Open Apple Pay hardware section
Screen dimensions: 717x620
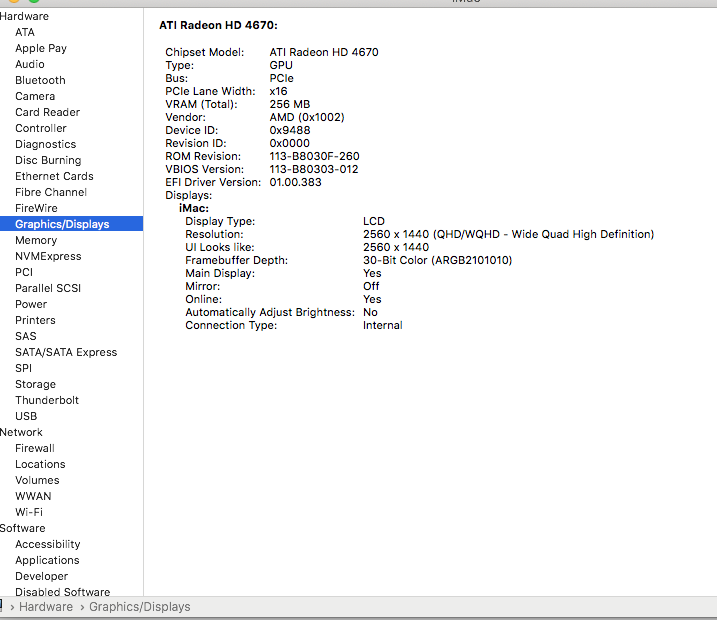point(41,48)
